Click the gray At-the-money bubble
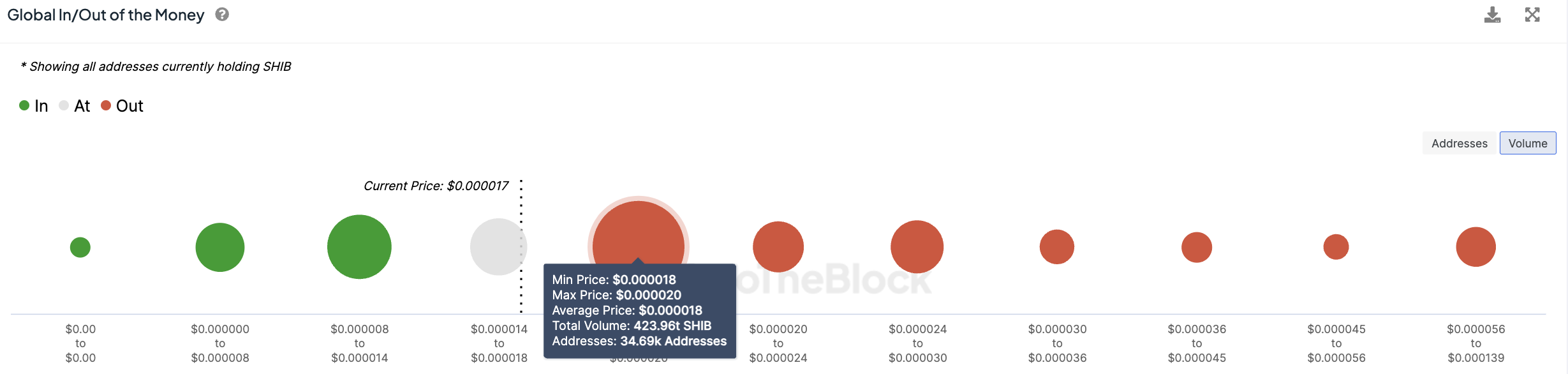This screenshot has width=1568, height=374. [496, 247]
